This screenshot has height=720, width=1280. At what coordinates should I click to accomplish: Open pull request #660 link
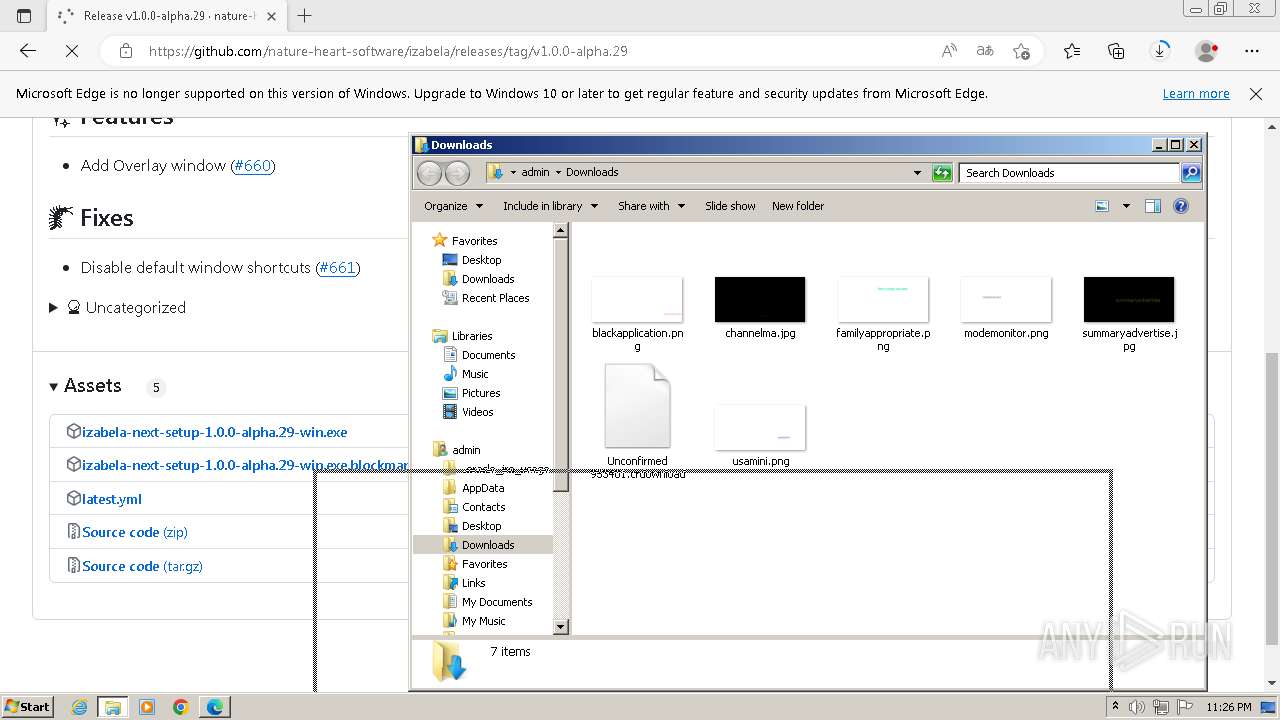pos(253,166)
